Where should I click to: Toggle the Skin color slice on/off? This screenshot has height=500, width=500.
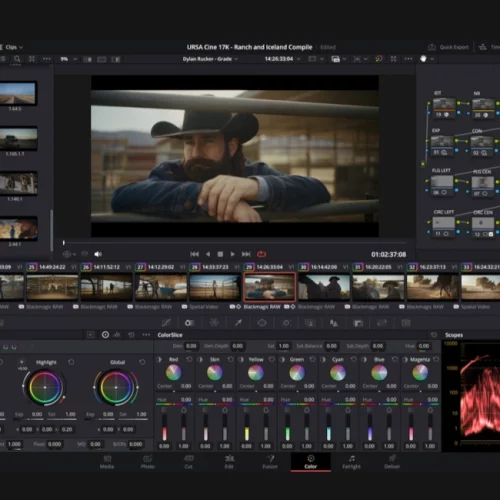coord(200,359)
